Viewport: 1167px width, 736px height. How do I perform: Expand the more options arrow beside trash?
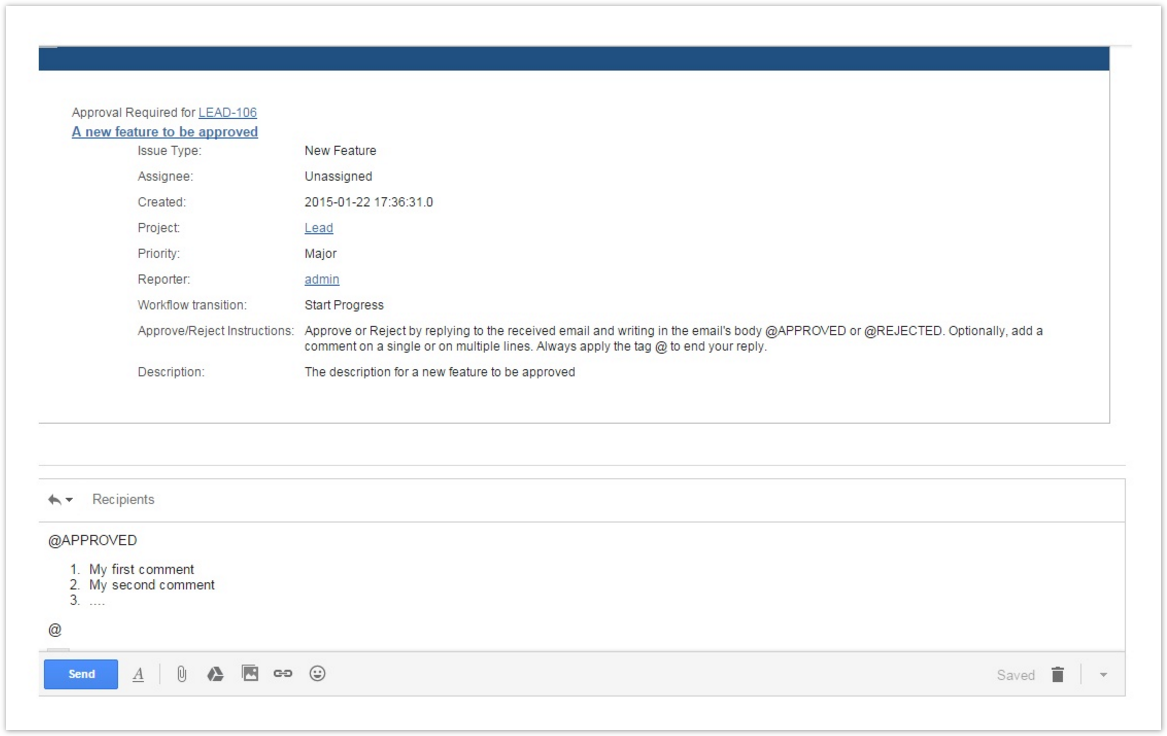tap(1103, 675)
